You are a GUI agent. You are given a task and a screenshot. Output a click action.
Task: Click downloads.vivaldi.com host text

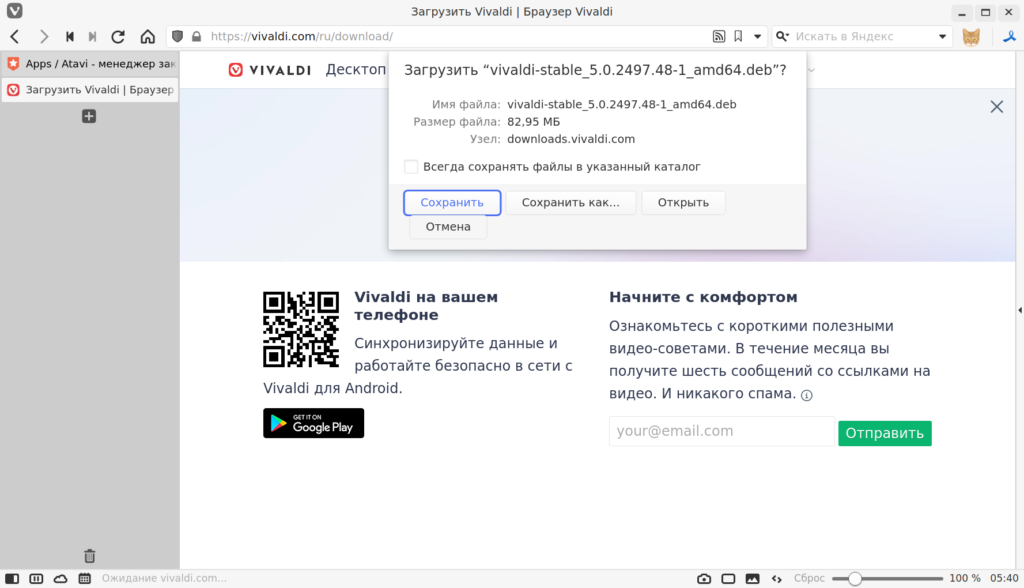coord(571,139)
